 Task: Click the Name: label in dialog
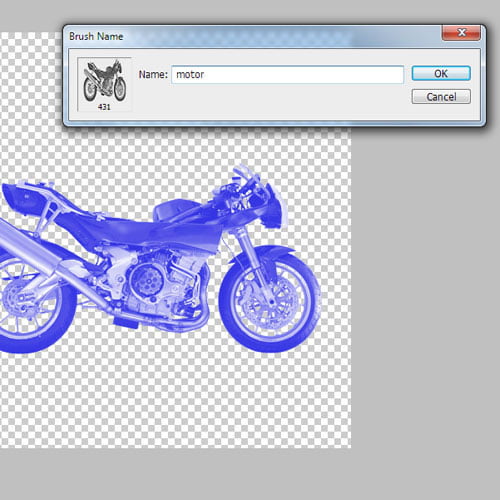click(x=153, y=74)
